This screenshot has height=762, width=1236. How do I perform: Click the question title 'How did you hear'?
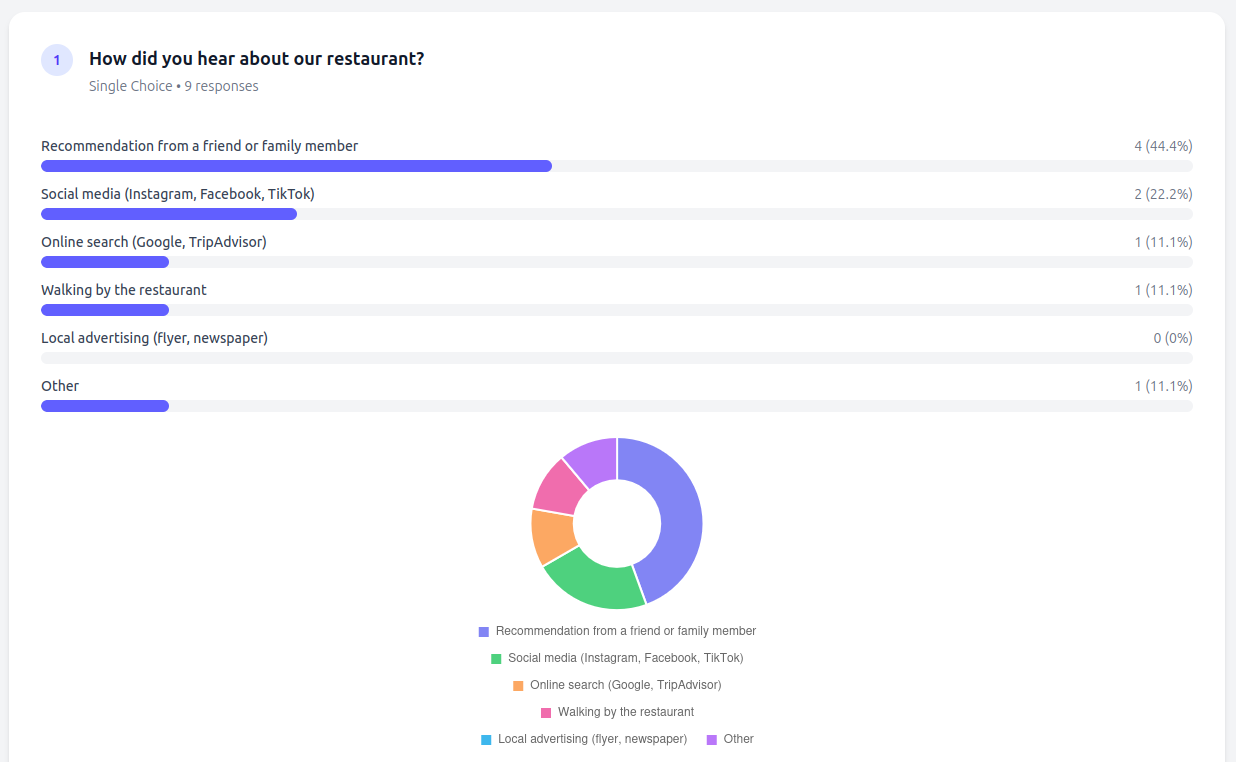[256, 59]
